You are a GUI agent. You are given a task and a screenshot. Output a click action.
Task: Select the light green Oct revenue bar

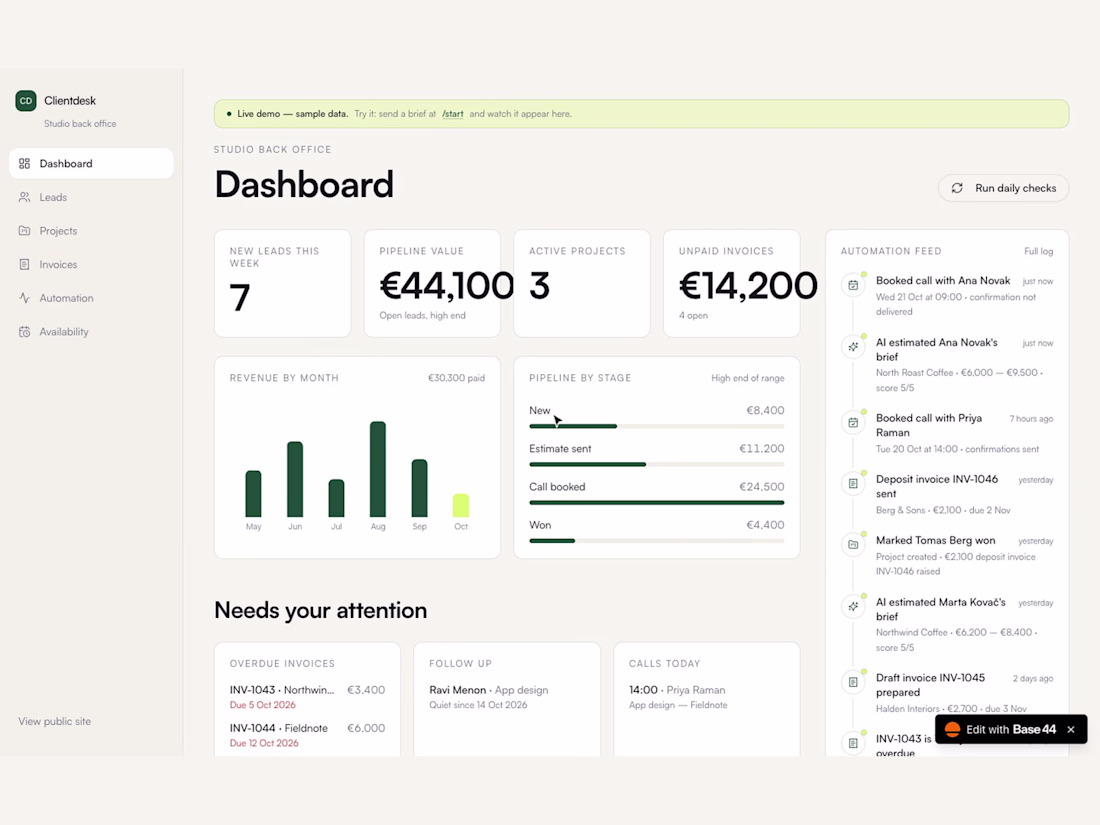461,506
